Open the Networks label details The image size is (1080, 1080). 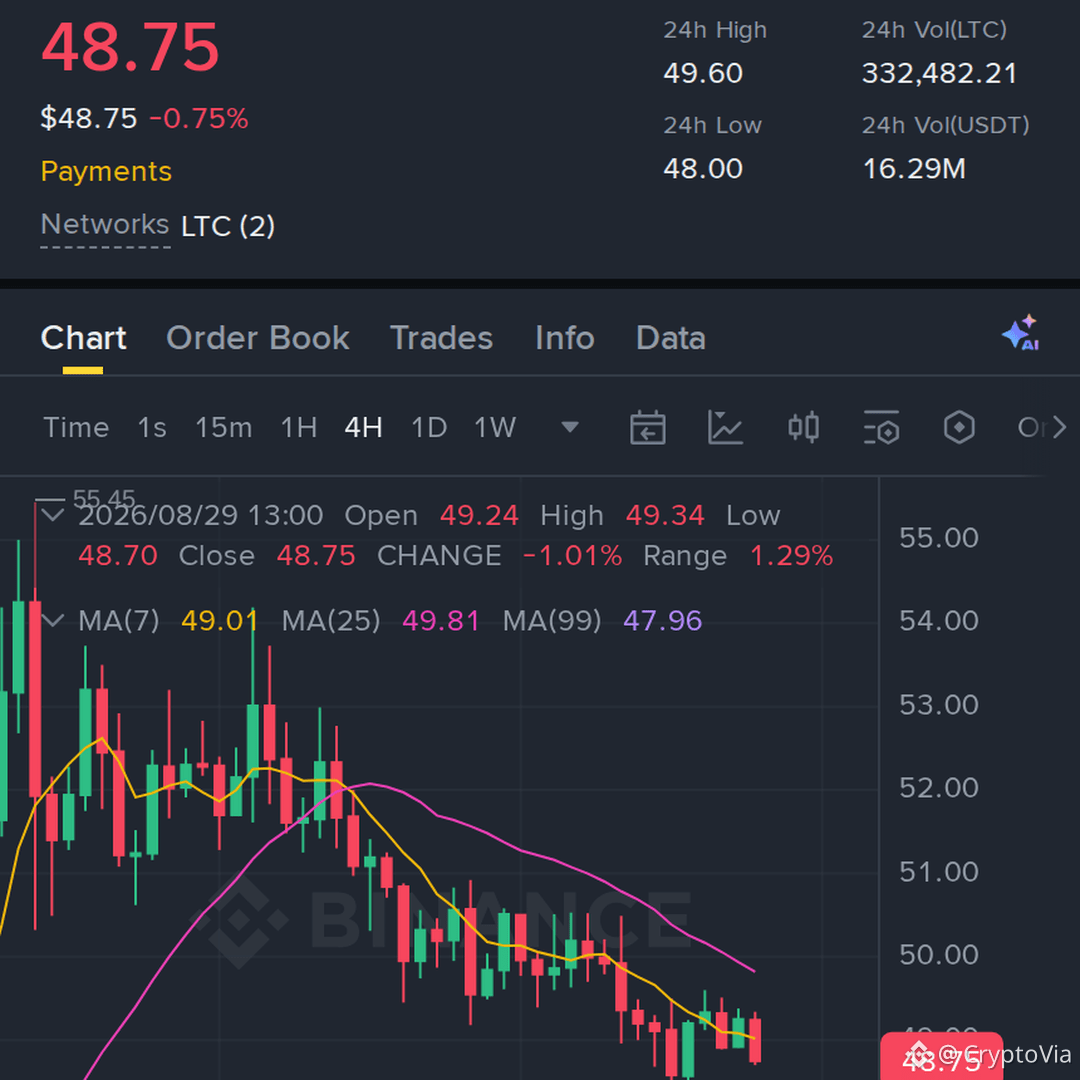pos(105,225)
